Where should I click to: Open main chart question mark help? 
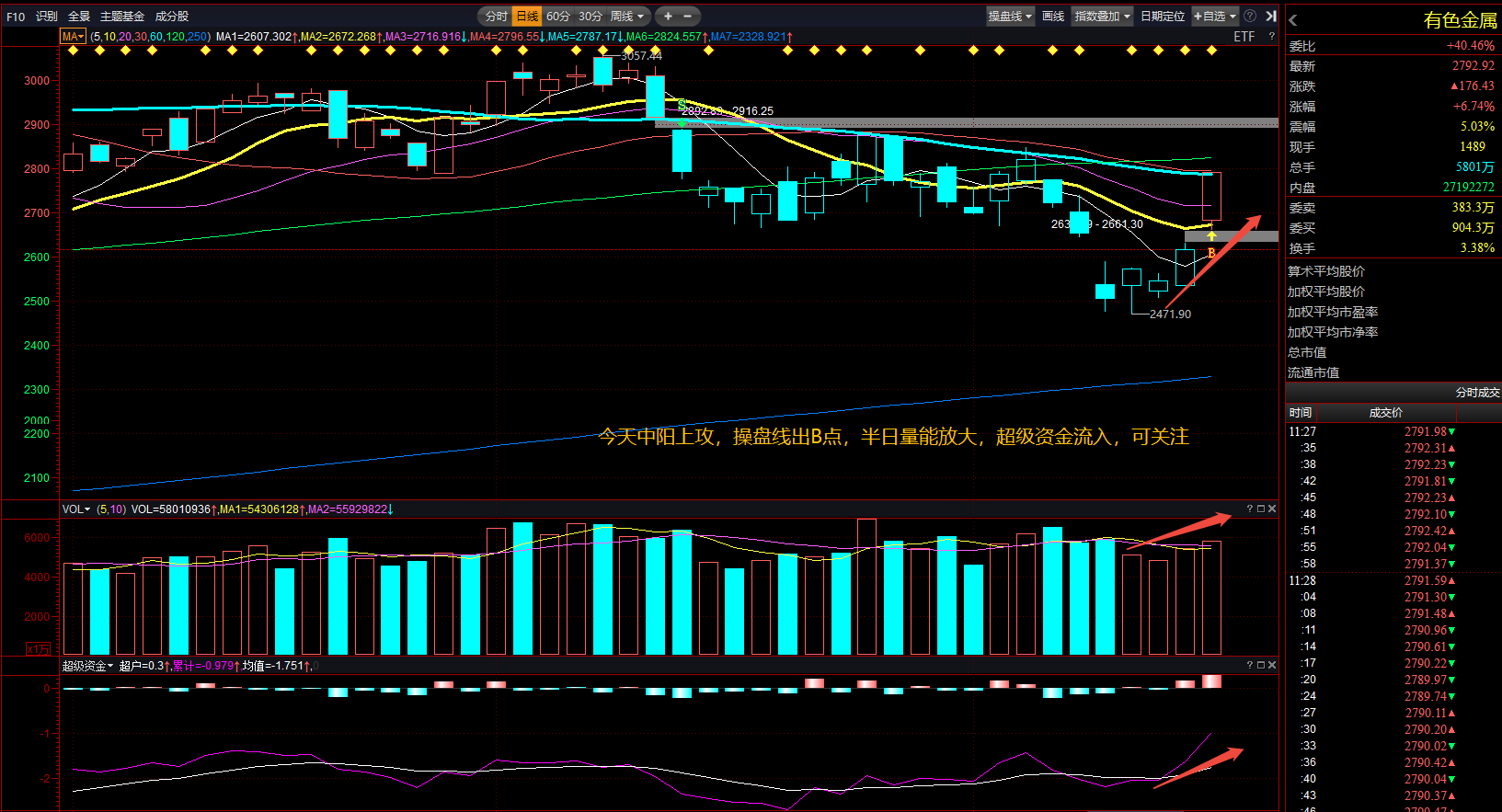(x=1271, y=37)
